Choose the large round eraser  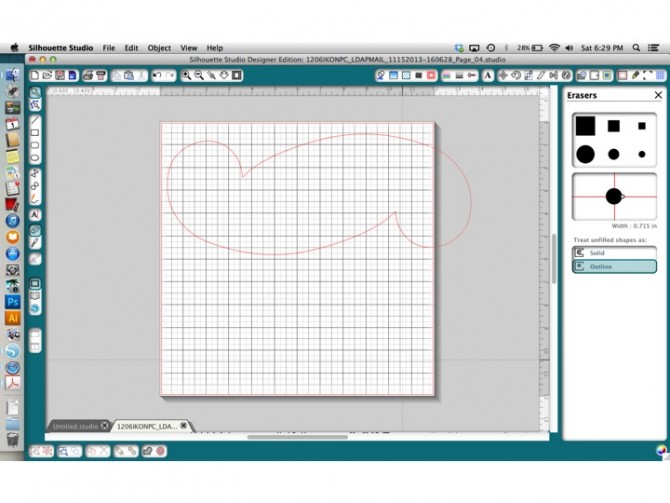click(x=585, y=154)
